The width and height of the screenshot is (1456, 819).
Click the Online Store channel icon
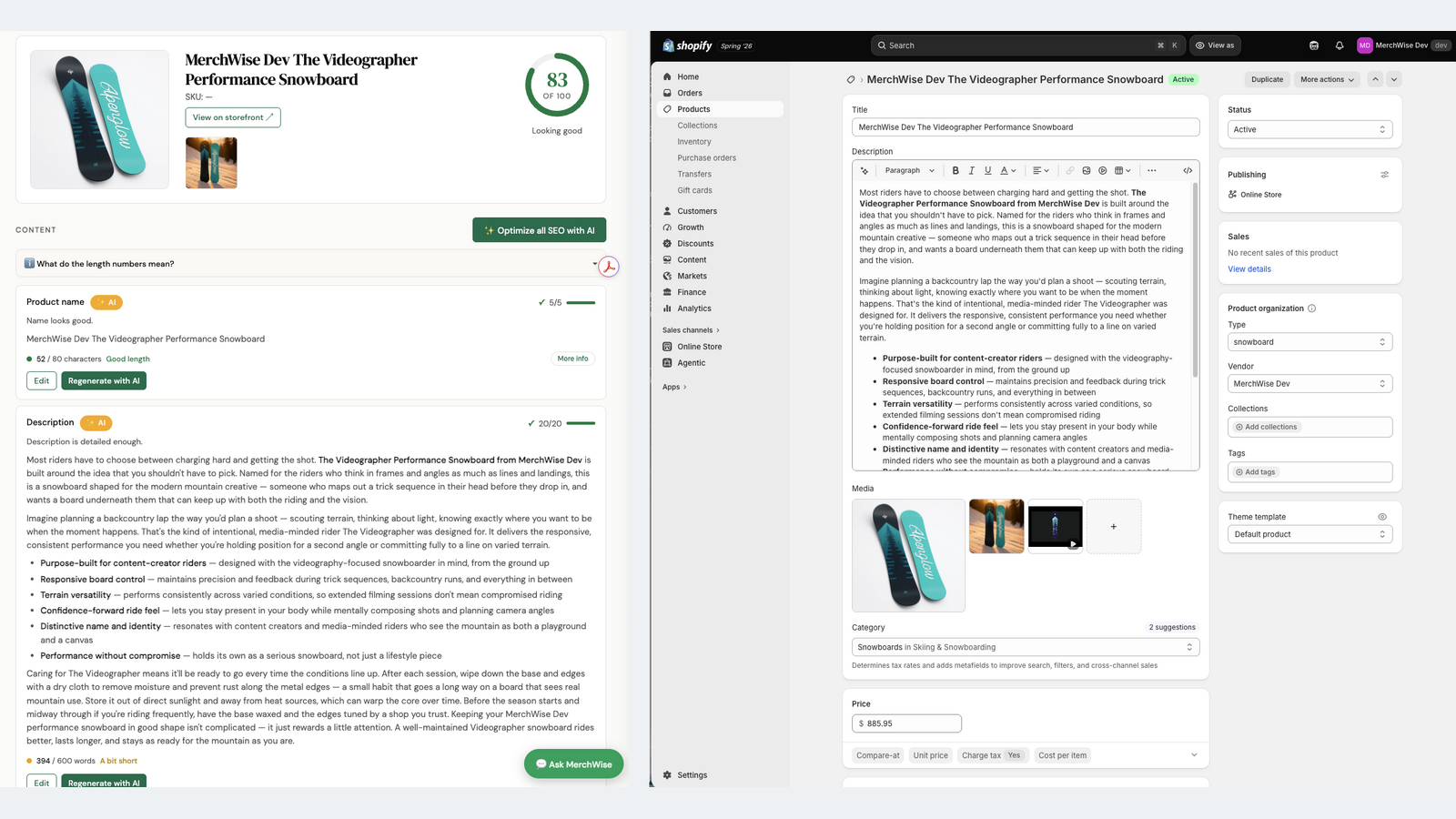pos(667,347)
